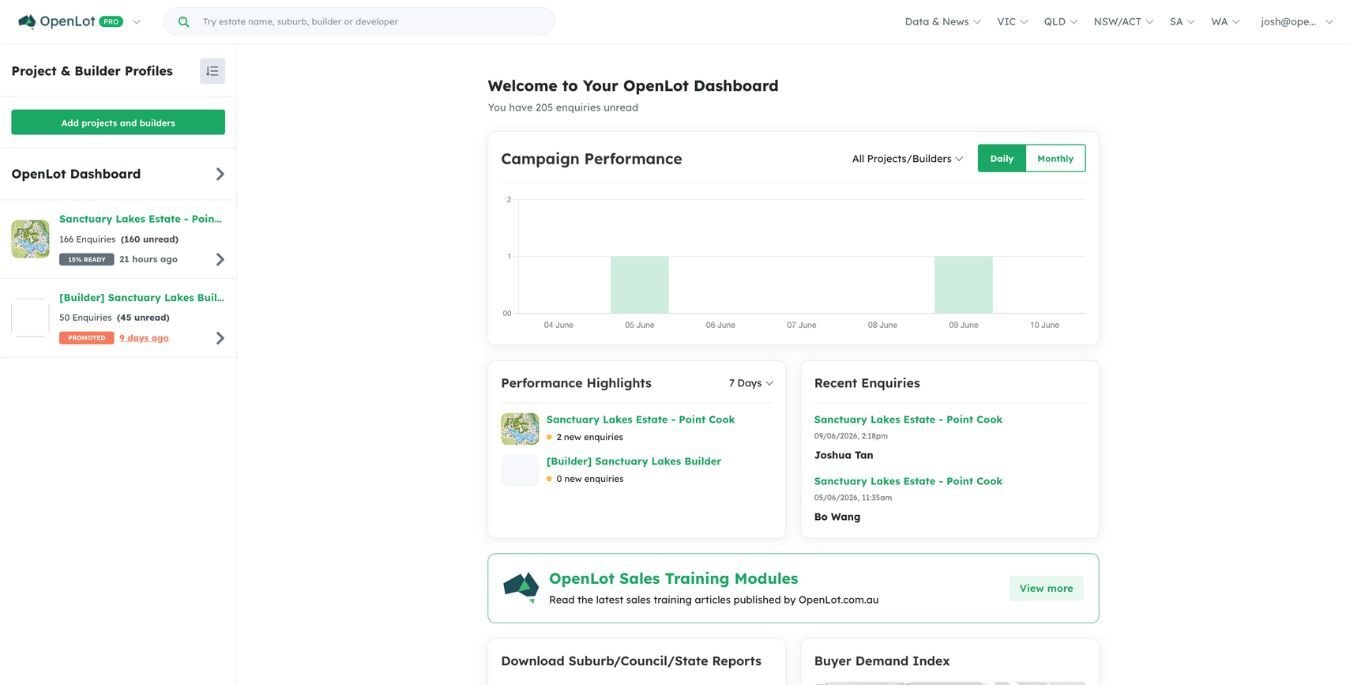The height and width of the screenshot is (685, 1350).
Task: Click the 9 days ago link
Action: [x=144, y=338]
